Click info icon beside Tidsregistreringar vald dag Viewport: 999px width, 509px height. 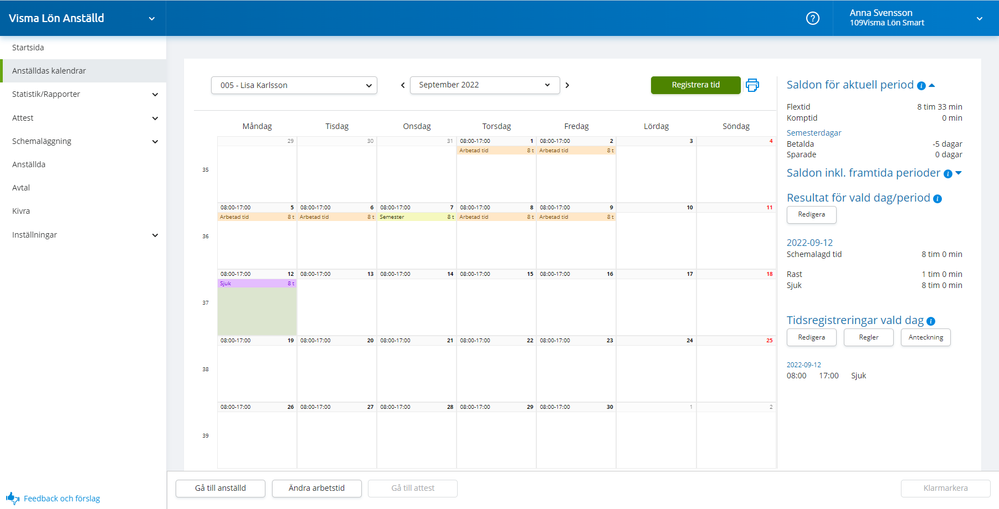[931, 321]
